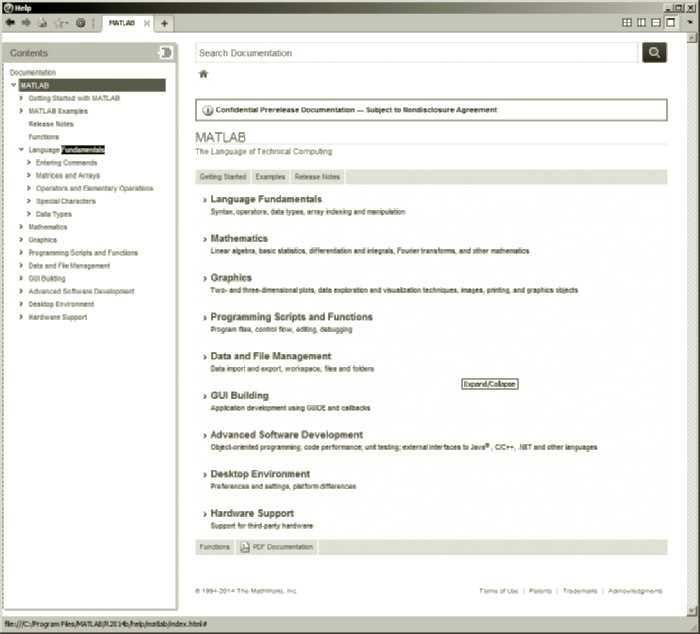Screen dimensions: 700x634
Task: Click the vertical scrollbar down arrow
Action: pyautogui.click(x=692, y=610)
